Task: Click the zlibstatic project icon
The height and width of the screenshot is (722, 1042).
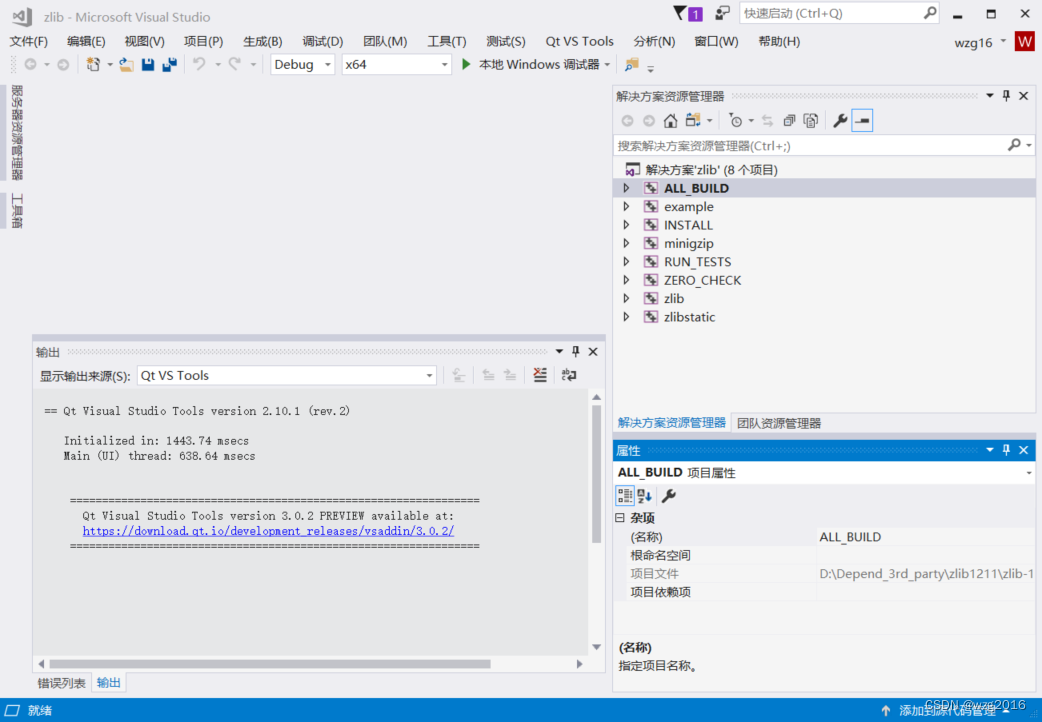Action: point(651,316)
